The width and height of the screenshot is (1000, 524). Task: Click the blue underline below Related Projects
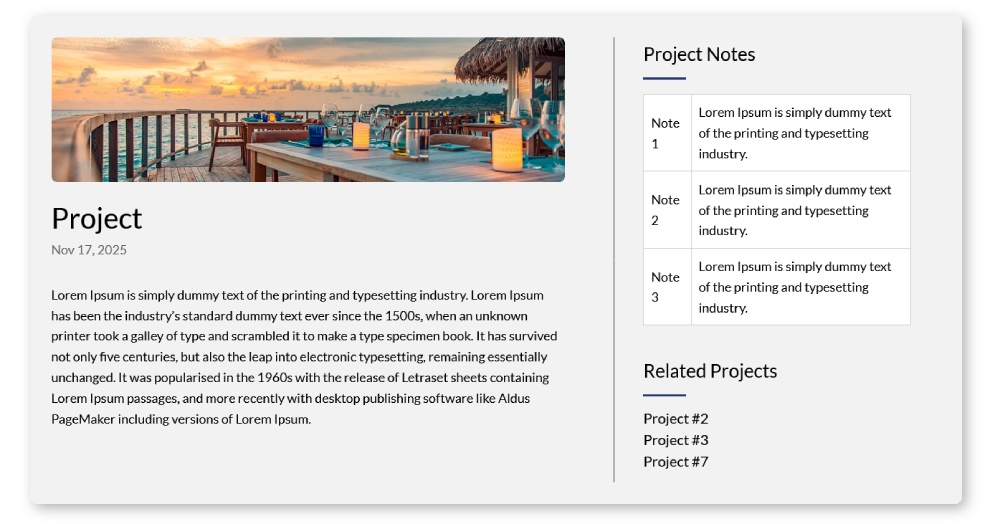tap(664, 395)
